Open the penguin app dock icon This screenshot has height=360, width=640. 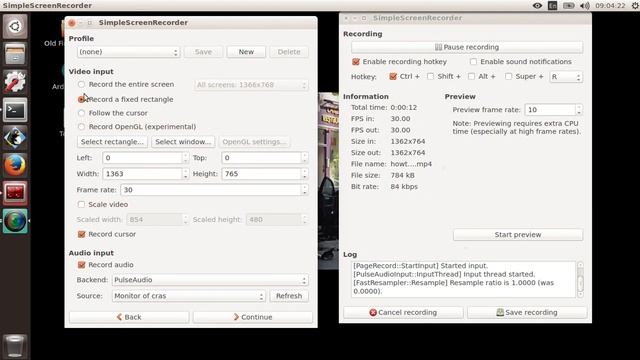pyautogui.click(x=15, y=138)
